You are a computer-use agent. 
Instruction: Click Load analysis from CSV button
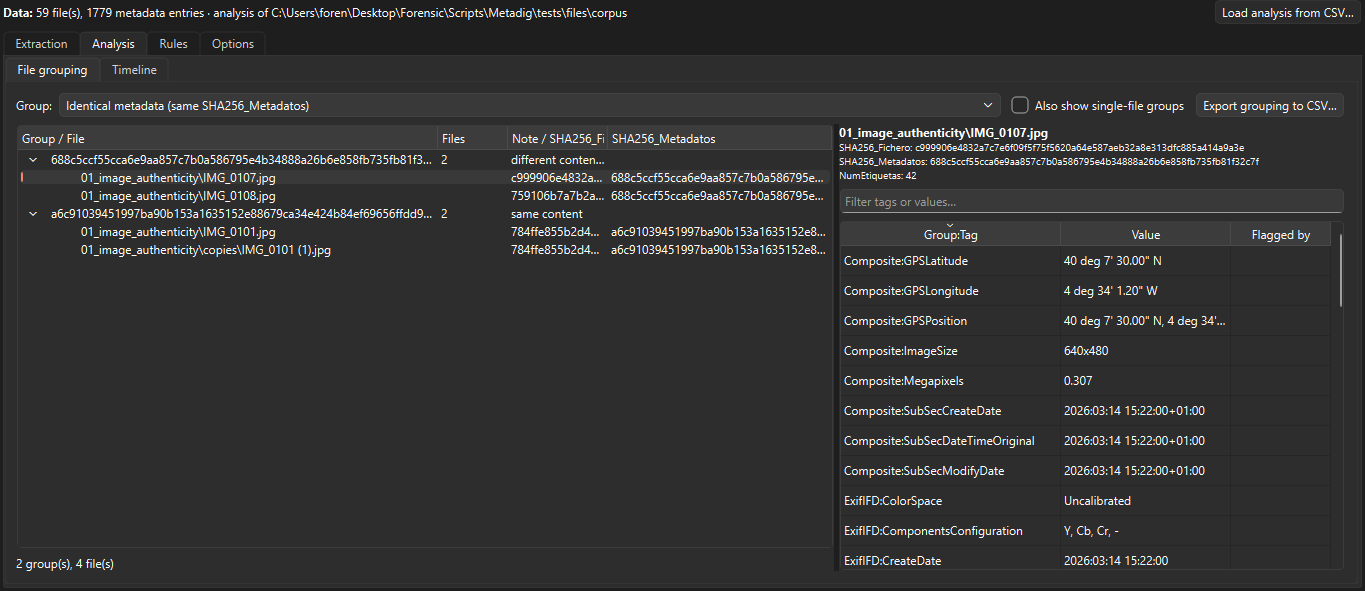tap(1286, 13)
